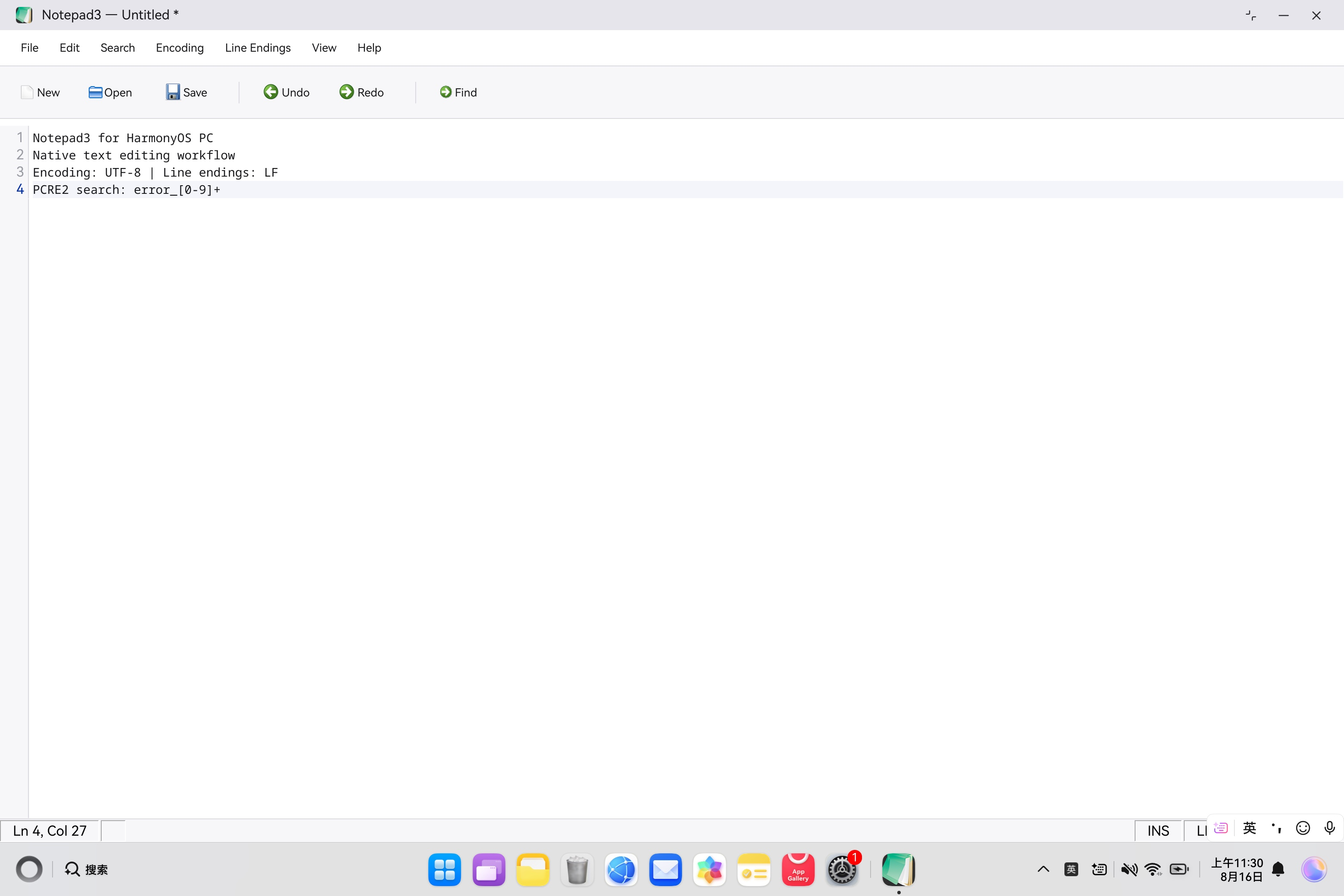Open the purple multi-window dock icon

coord(488,870)
